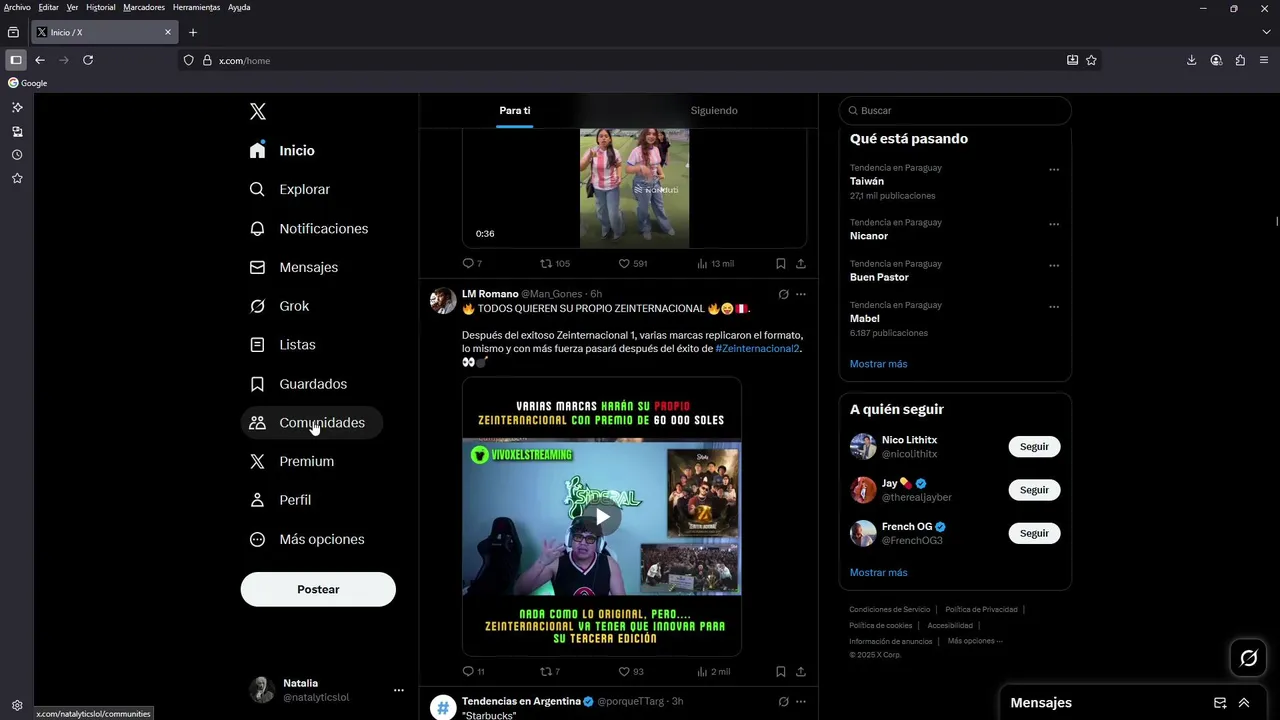This screenshot has width=1280, height=720.
Task: Open browser downloads panel
Action: point(1191,60)
